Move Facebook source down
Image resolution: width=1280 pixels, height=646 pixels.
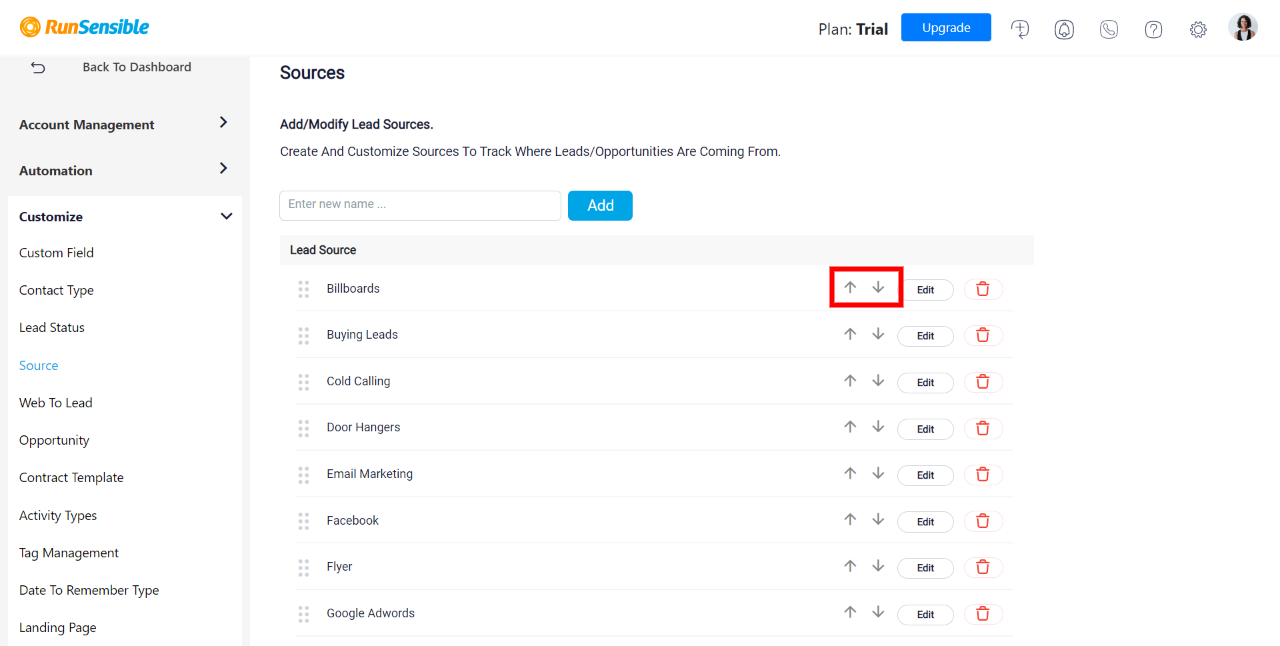(x=878, y=519)
